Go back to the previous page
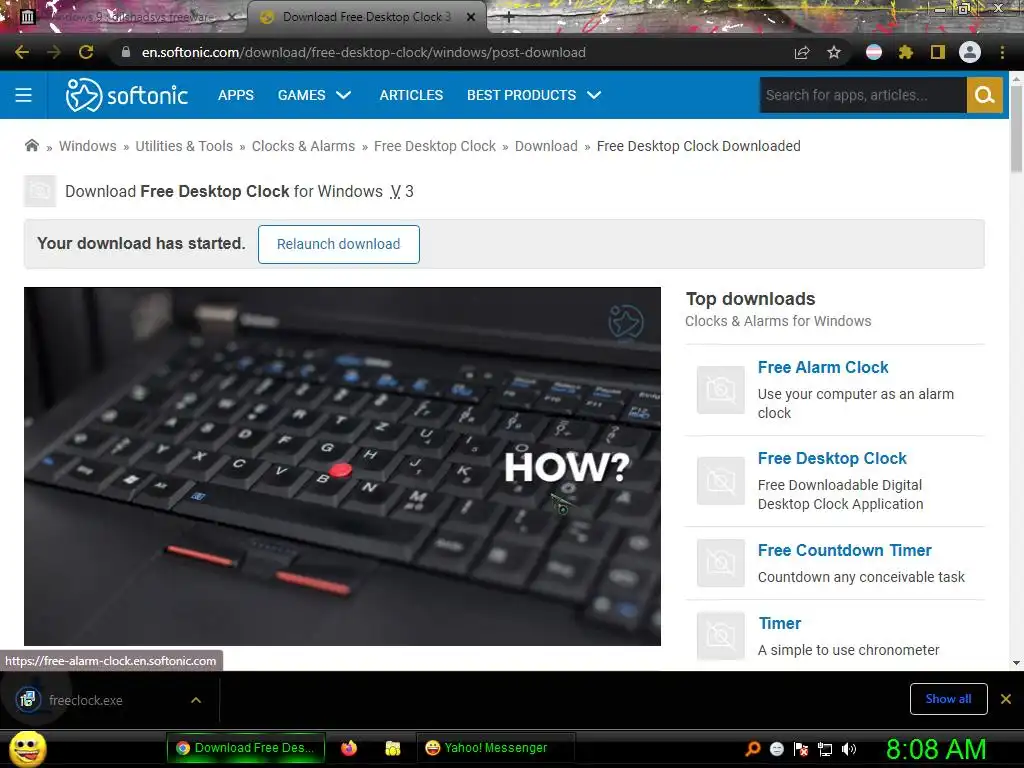1024x768 pixels. click(22, 52)
